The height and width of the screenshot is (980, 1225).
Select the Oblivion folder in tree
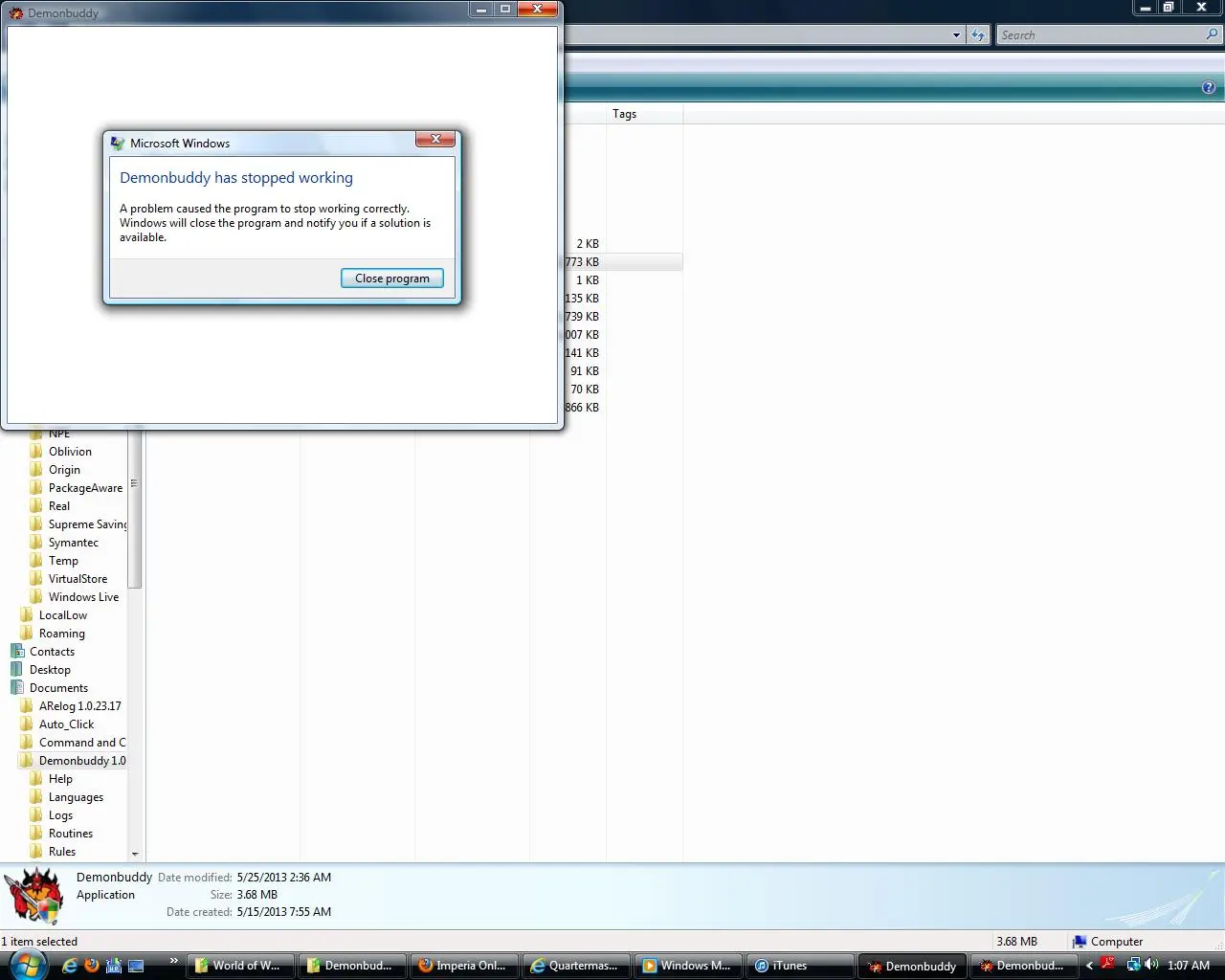tap(70, 452)
